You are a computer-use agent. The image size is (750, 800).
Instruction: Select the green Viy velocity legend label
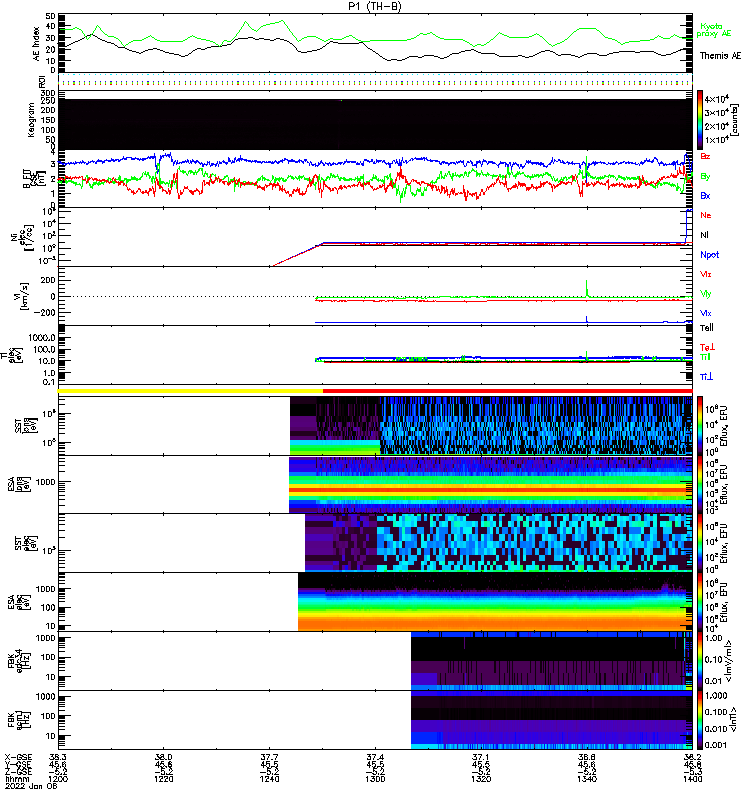706,294
